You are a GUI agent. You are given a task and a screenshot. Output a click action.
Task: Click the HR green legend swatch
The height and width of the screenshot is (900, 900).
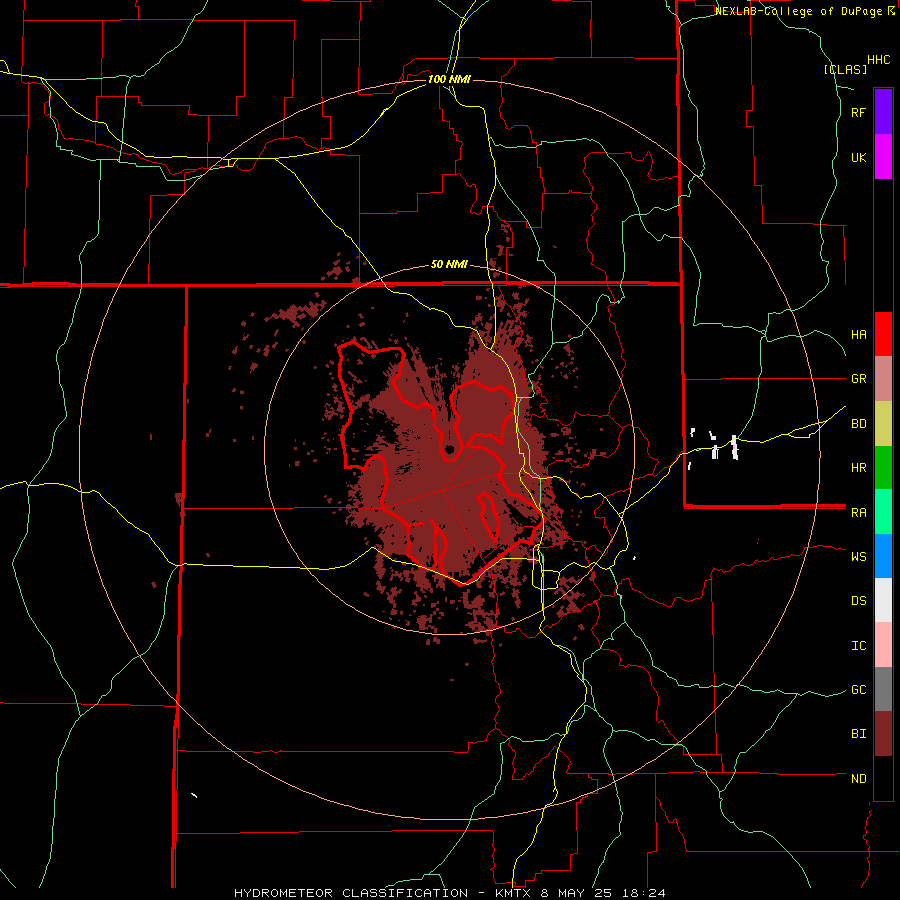point(883,468)
